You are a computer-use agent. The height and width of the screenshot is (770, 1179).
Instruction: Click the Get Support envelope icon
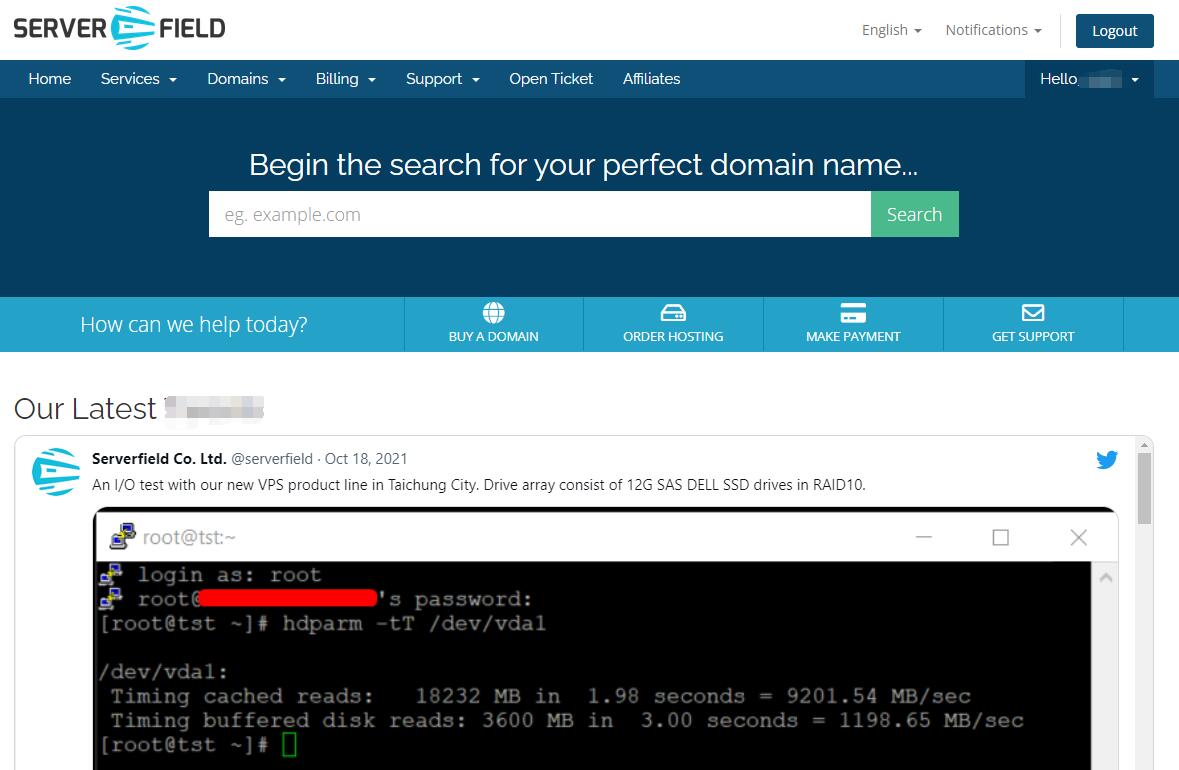coord(1032,312)
